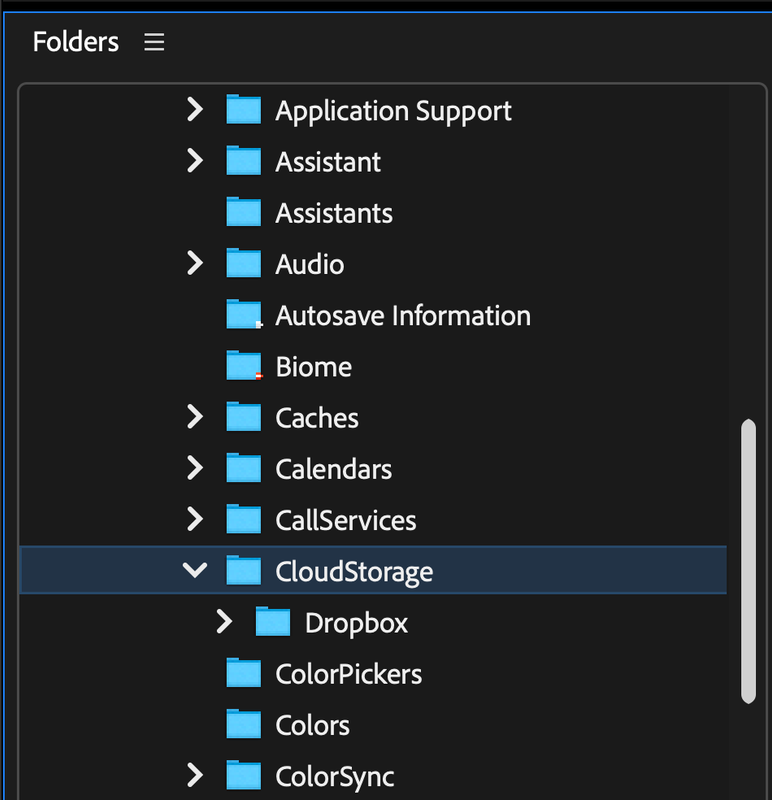Image resolution: width=772 pixels, height=800 pixels.
Task: Click the Application Support folder icon
Action: (243, 110)
